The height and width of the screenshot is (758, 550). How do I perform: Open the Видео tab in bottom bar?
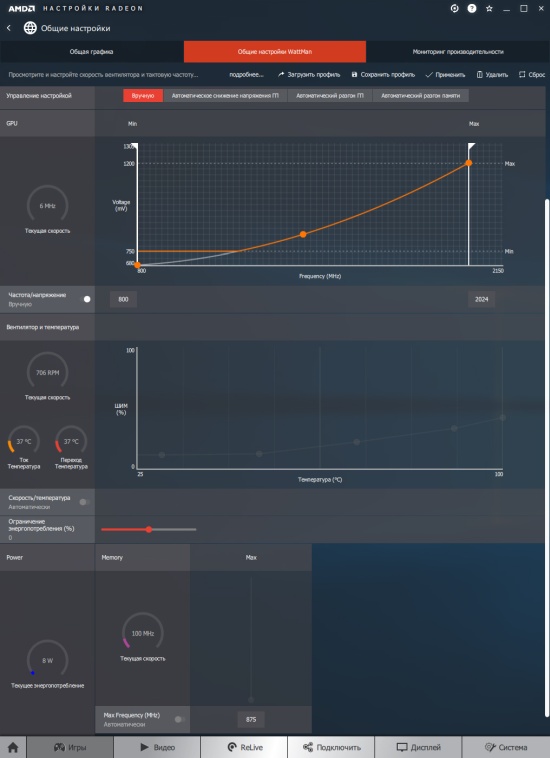click(157, 747)
